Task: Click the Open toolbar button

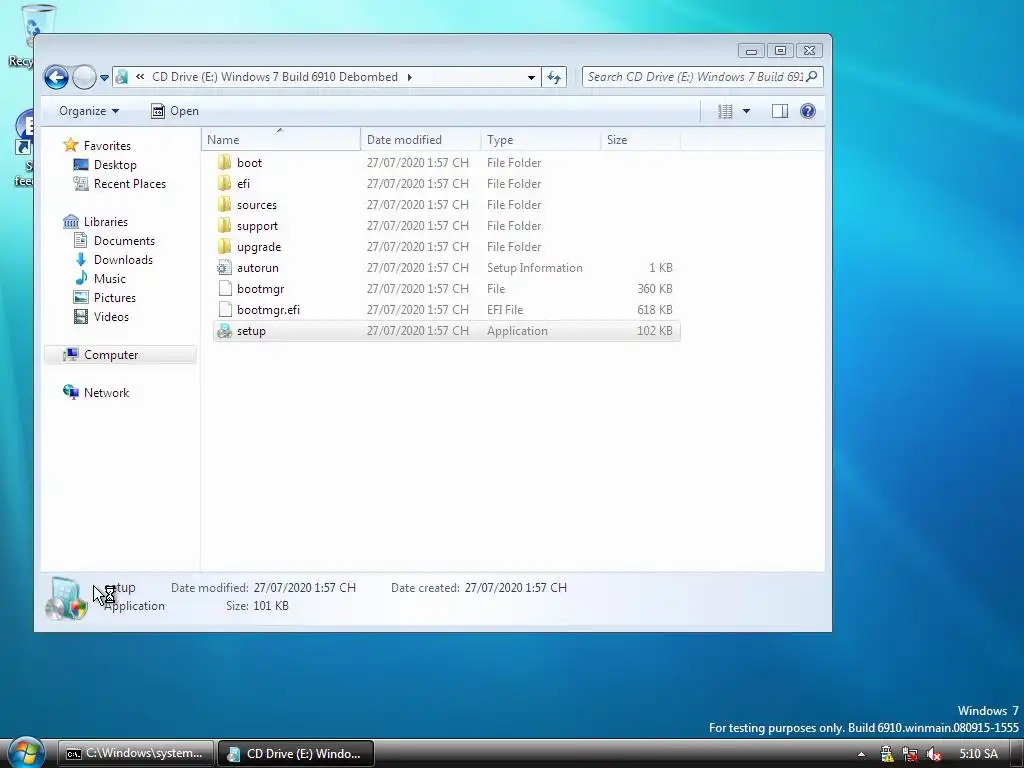Action: [175, 111]
